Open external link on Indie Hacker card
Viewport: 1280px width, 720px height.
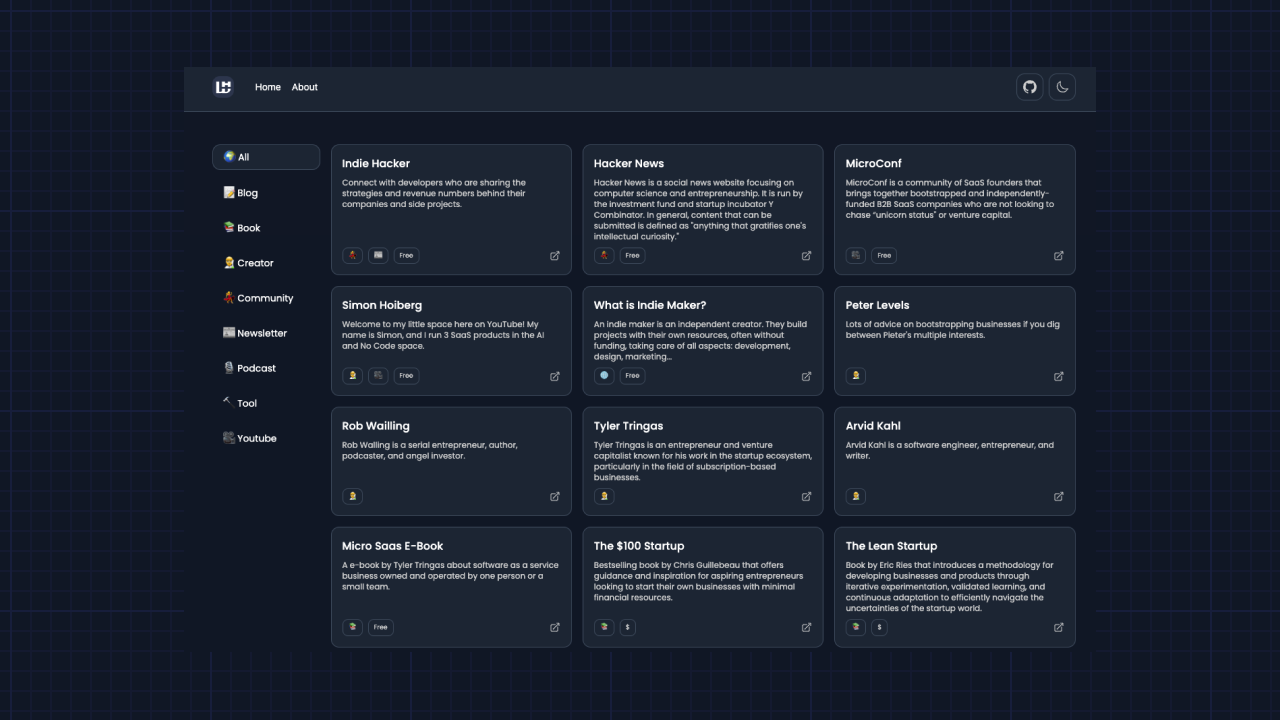tap(555, 256)
